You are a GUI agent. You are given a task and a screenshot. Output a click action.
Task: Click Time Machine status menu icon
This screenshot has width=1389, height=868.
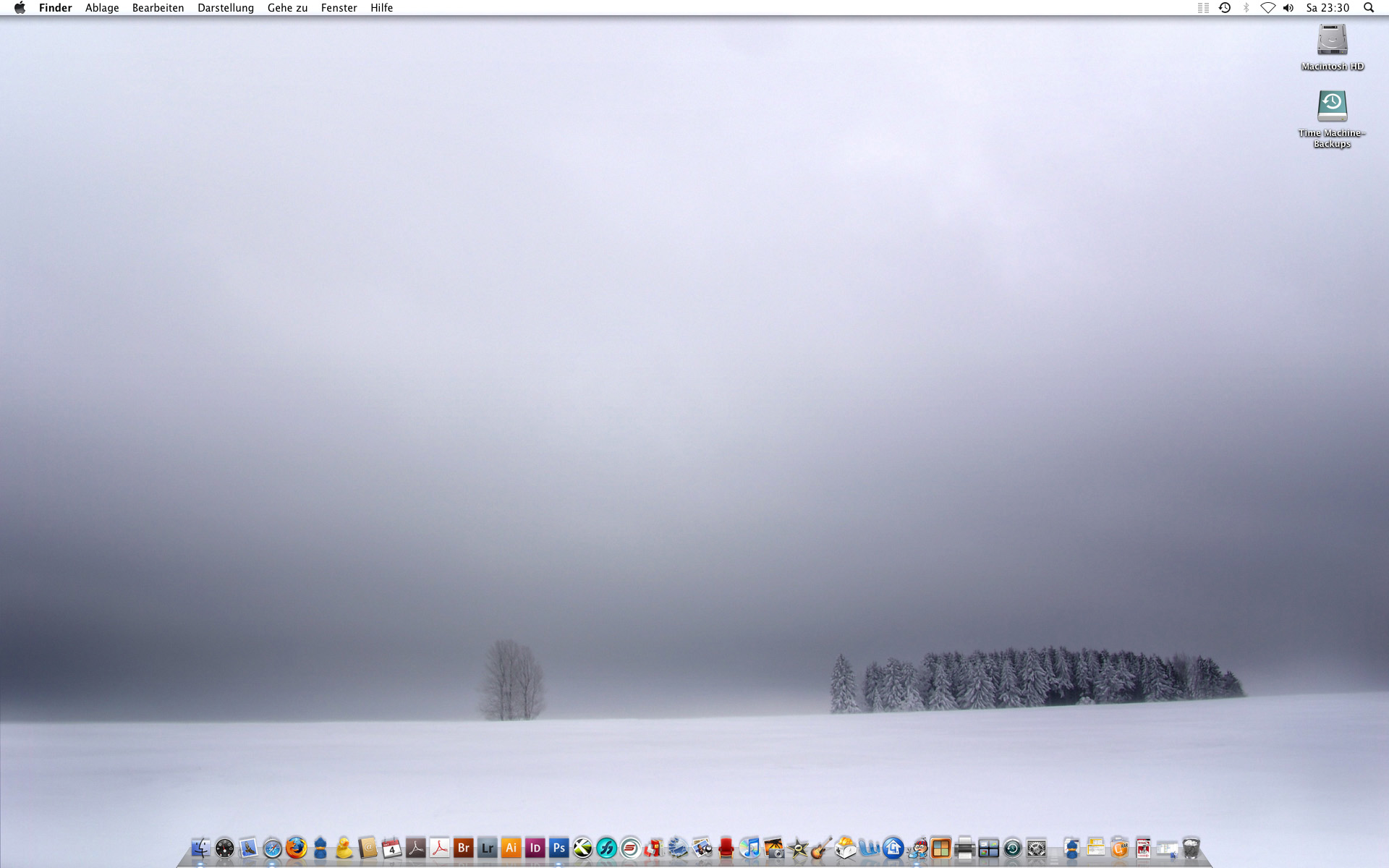point(1225,8)
